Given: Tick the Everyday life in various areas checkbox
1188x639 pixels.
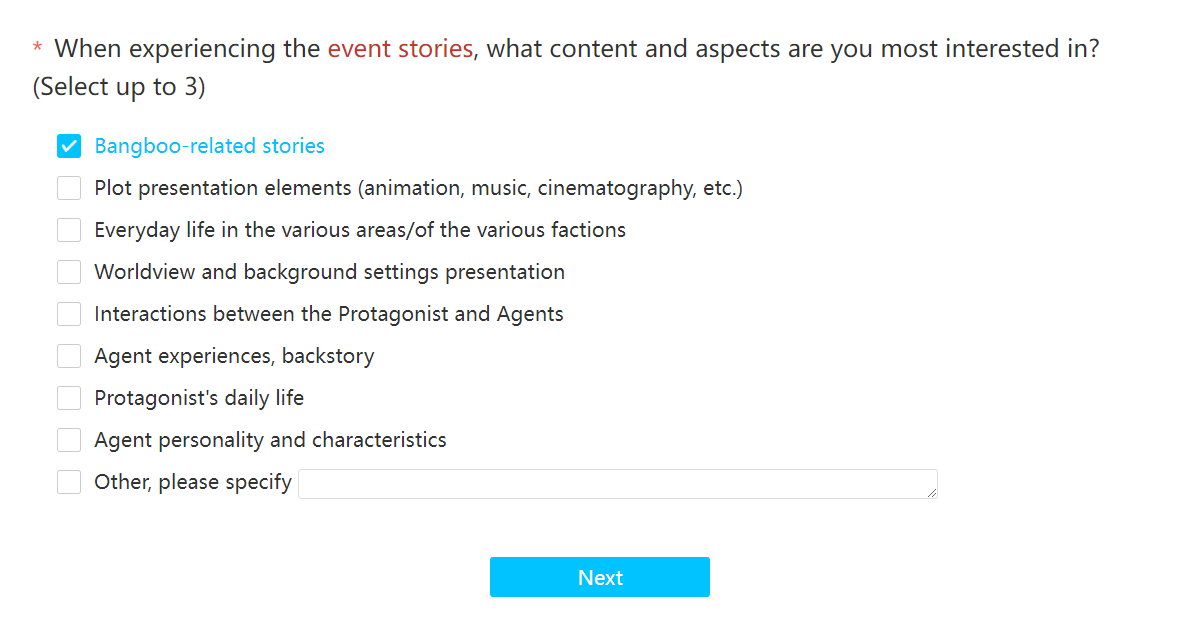Looking at the screenshot, I should click(69, 230).
